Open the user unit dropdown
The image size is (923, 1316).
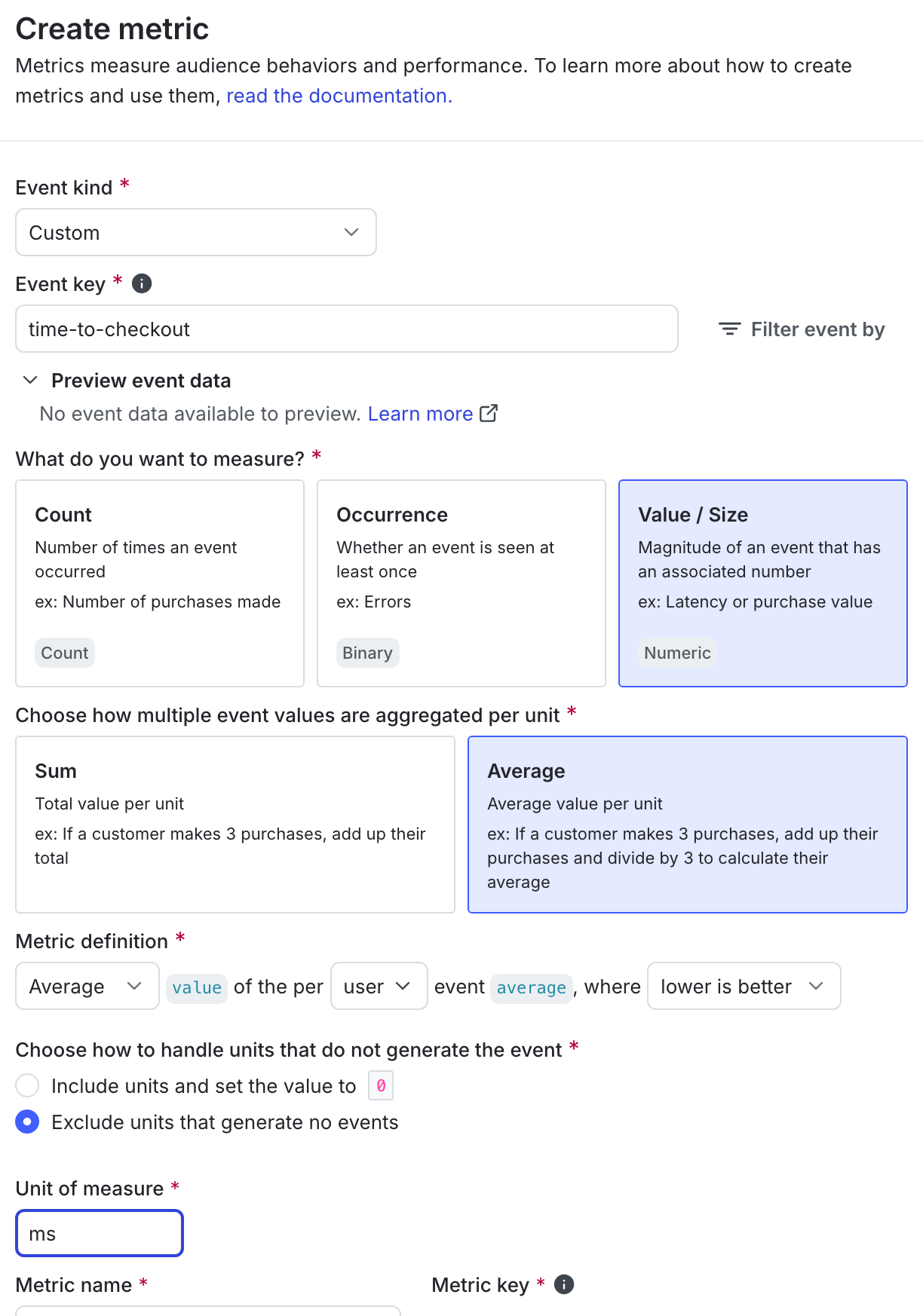pos(379,986)
